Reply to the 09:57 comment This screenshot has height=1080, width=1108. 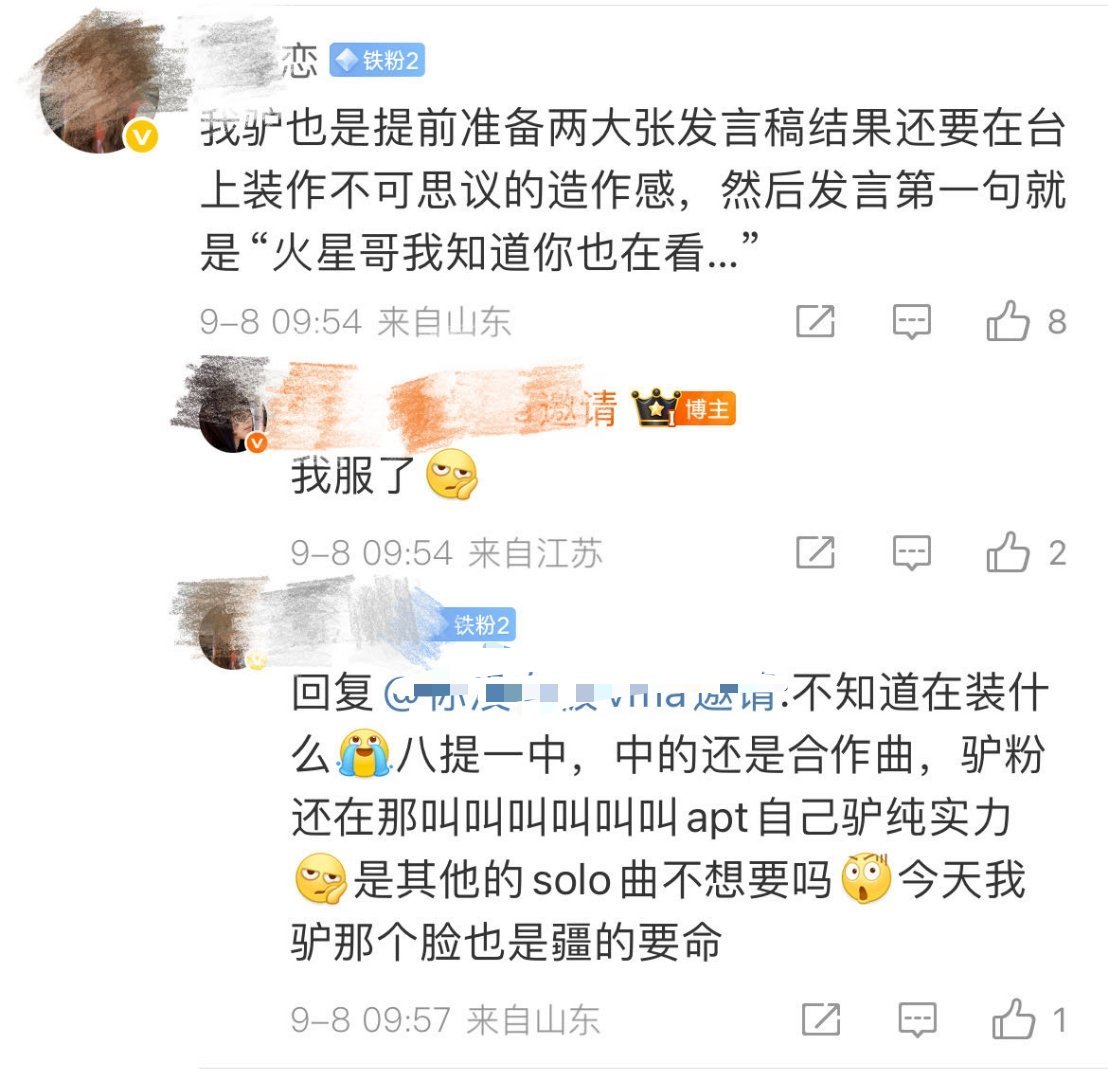click(917, 1019)
